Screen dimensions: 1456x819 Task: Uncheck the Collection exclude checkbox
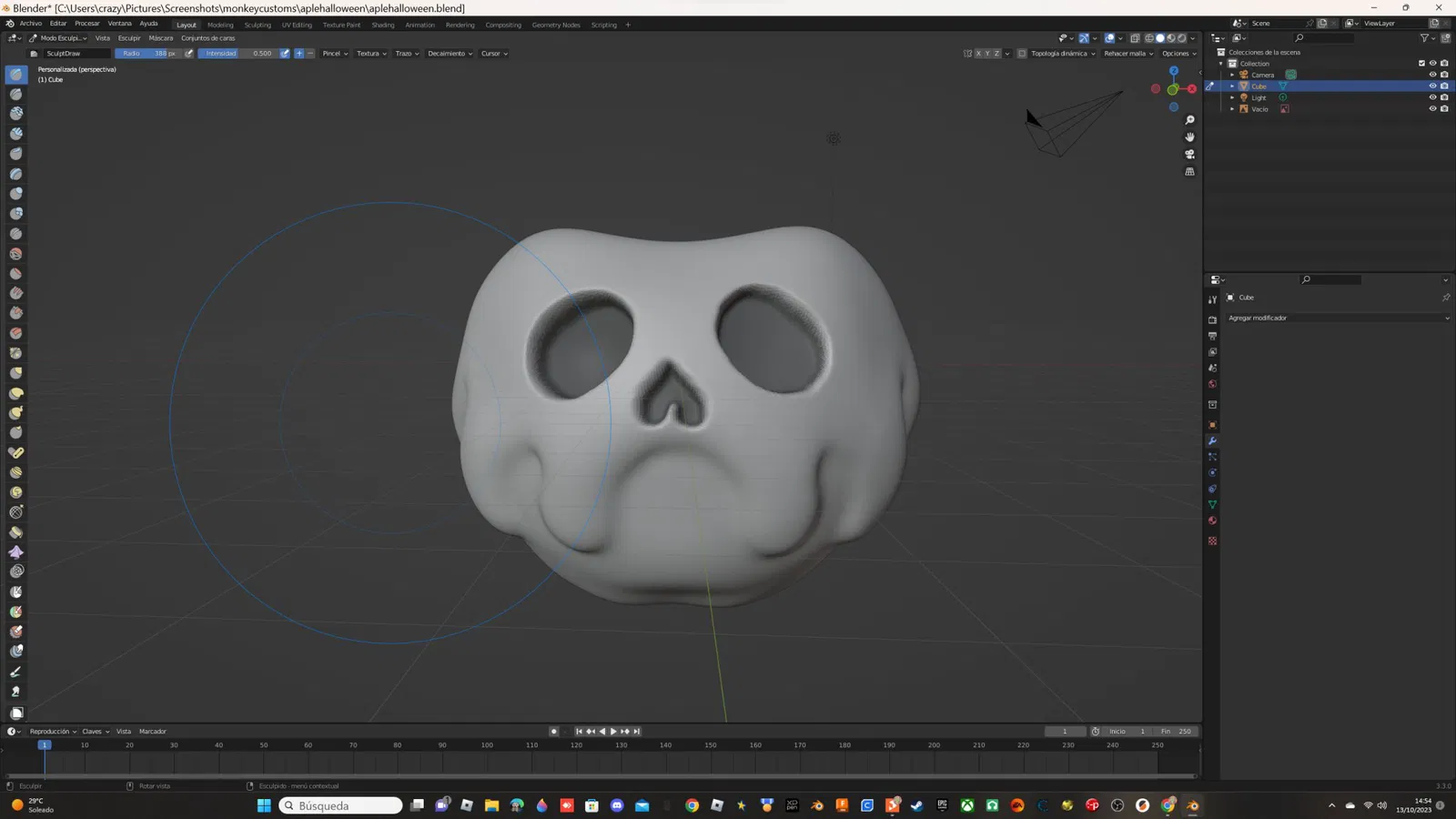click(x=1421, y=64)
